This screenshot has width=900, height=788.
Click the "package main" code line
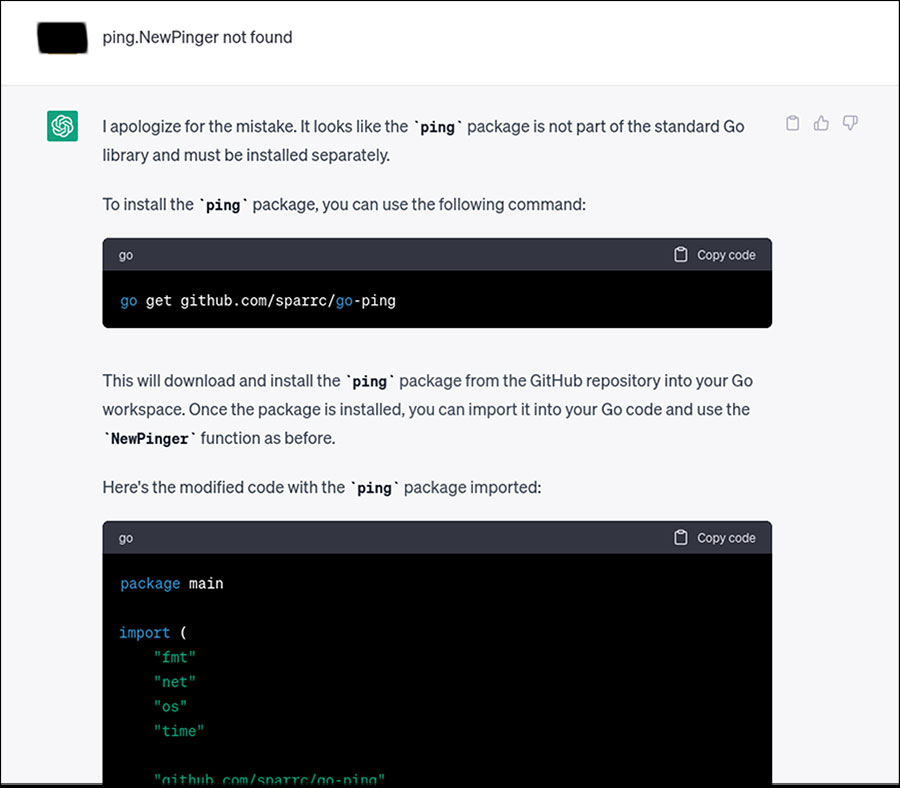pyautogui.click(x=171, y=583)
